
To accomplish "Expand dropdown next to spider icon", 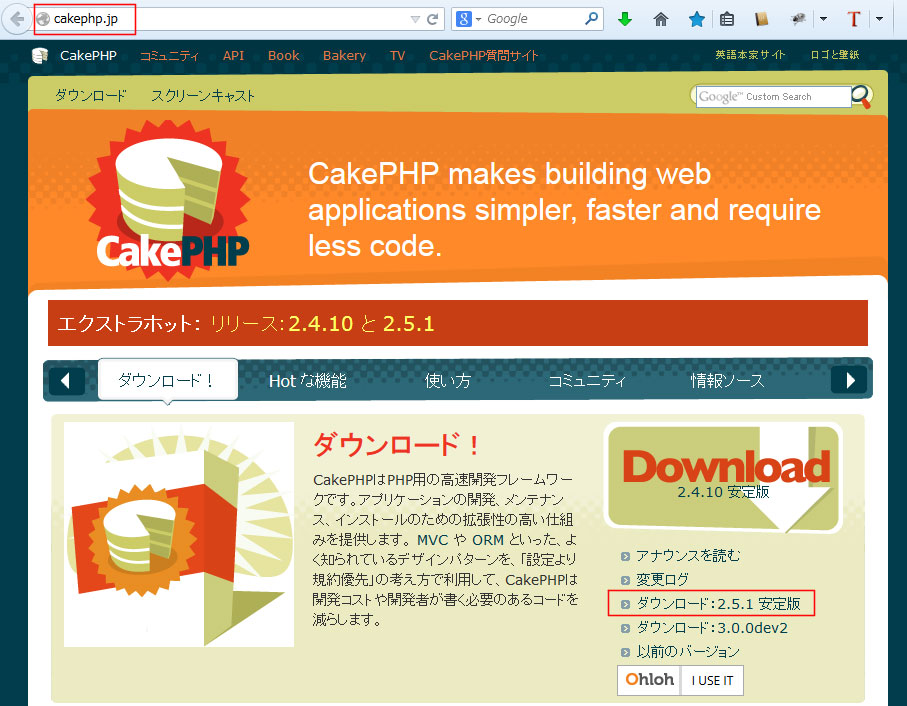I will point(823,19).
